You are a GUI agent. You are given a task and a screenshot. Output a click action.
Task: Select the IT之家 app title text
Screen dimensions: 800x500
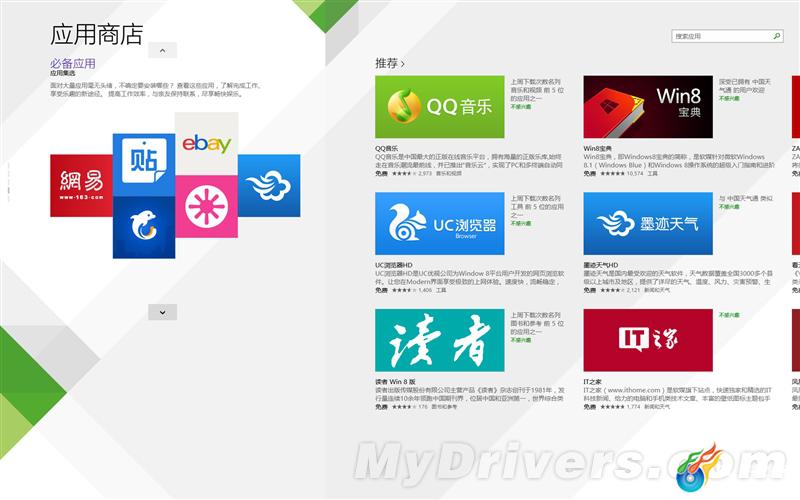(x=592, y=382)
